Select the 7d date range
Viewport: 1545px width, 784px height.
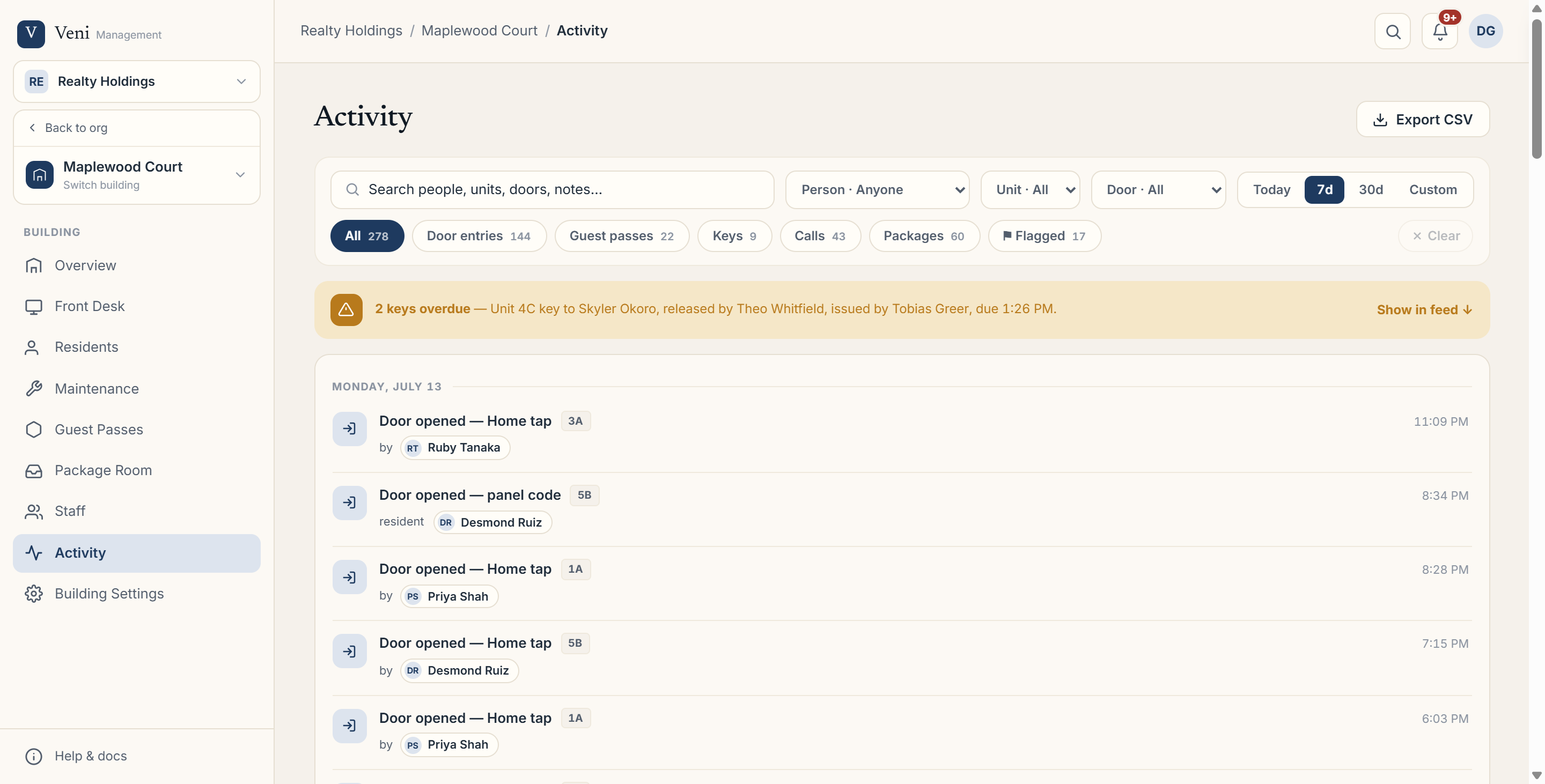[x=1325, y=189]
